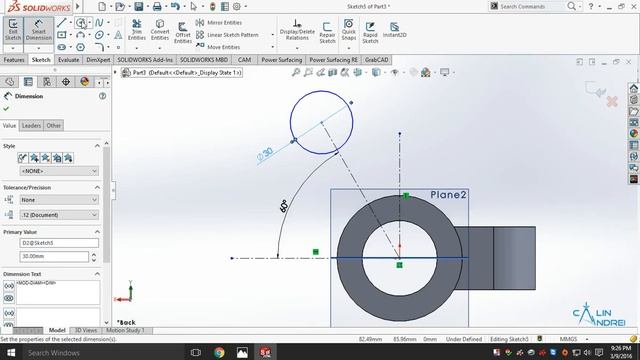
Task: Select the Polygon sketch tool
Action: tap(80, 47)
